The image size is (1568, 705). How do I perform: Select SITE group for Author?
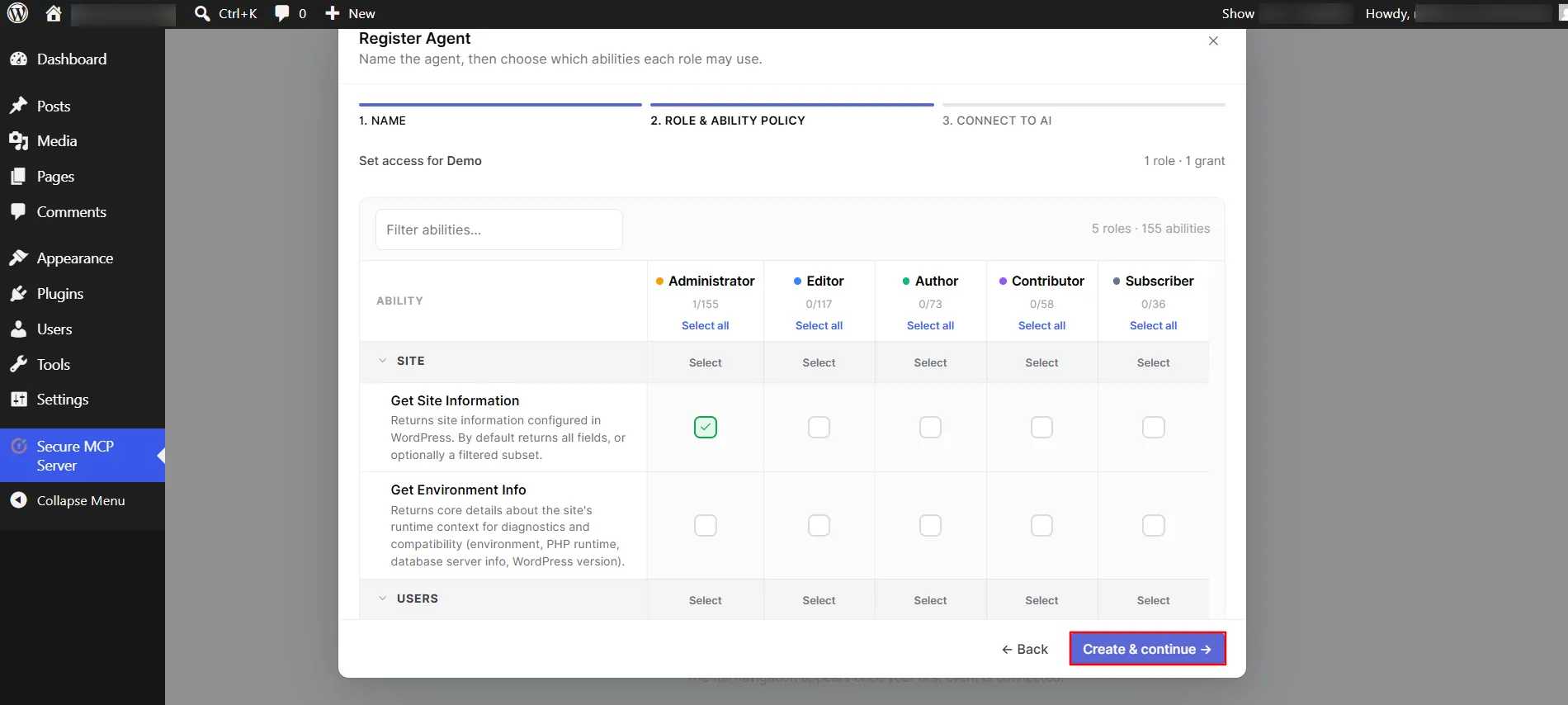930,362
